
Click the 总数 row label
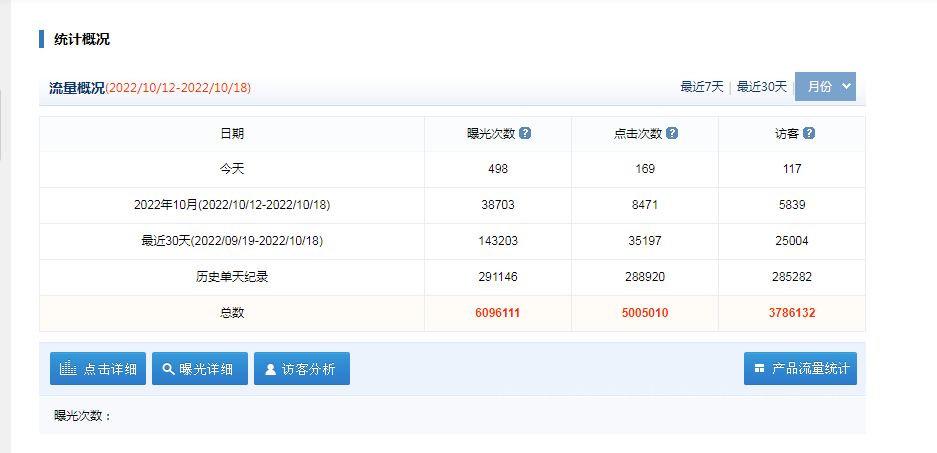pyautogui.click(x=232, y=313)
